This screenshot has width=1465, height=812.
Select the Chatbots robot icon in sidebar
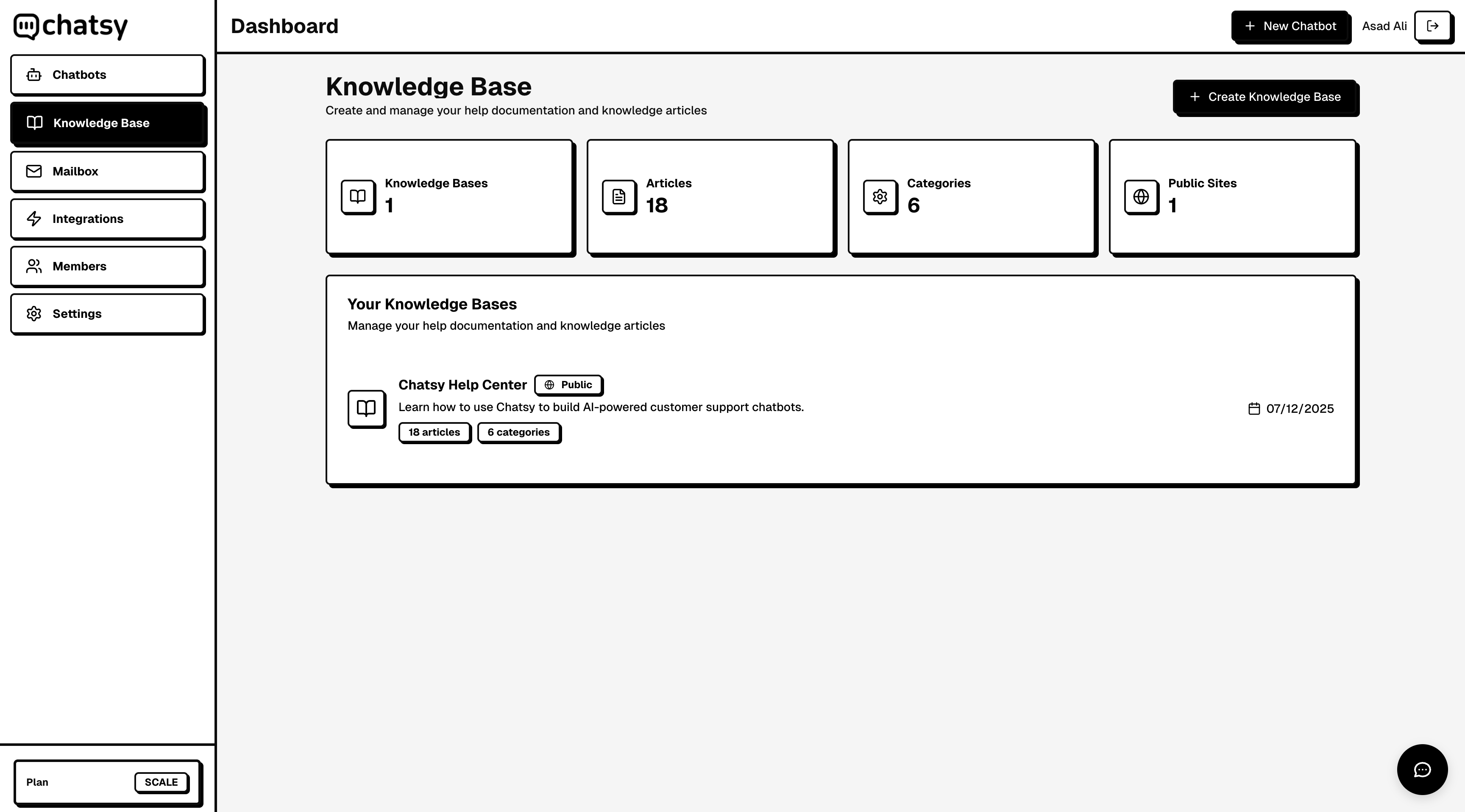[34, 75]
